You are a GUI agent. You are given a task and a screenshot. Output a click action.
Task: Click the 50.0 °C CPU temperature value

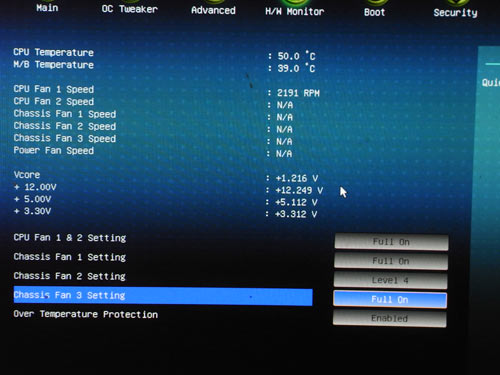pos(296,56)
